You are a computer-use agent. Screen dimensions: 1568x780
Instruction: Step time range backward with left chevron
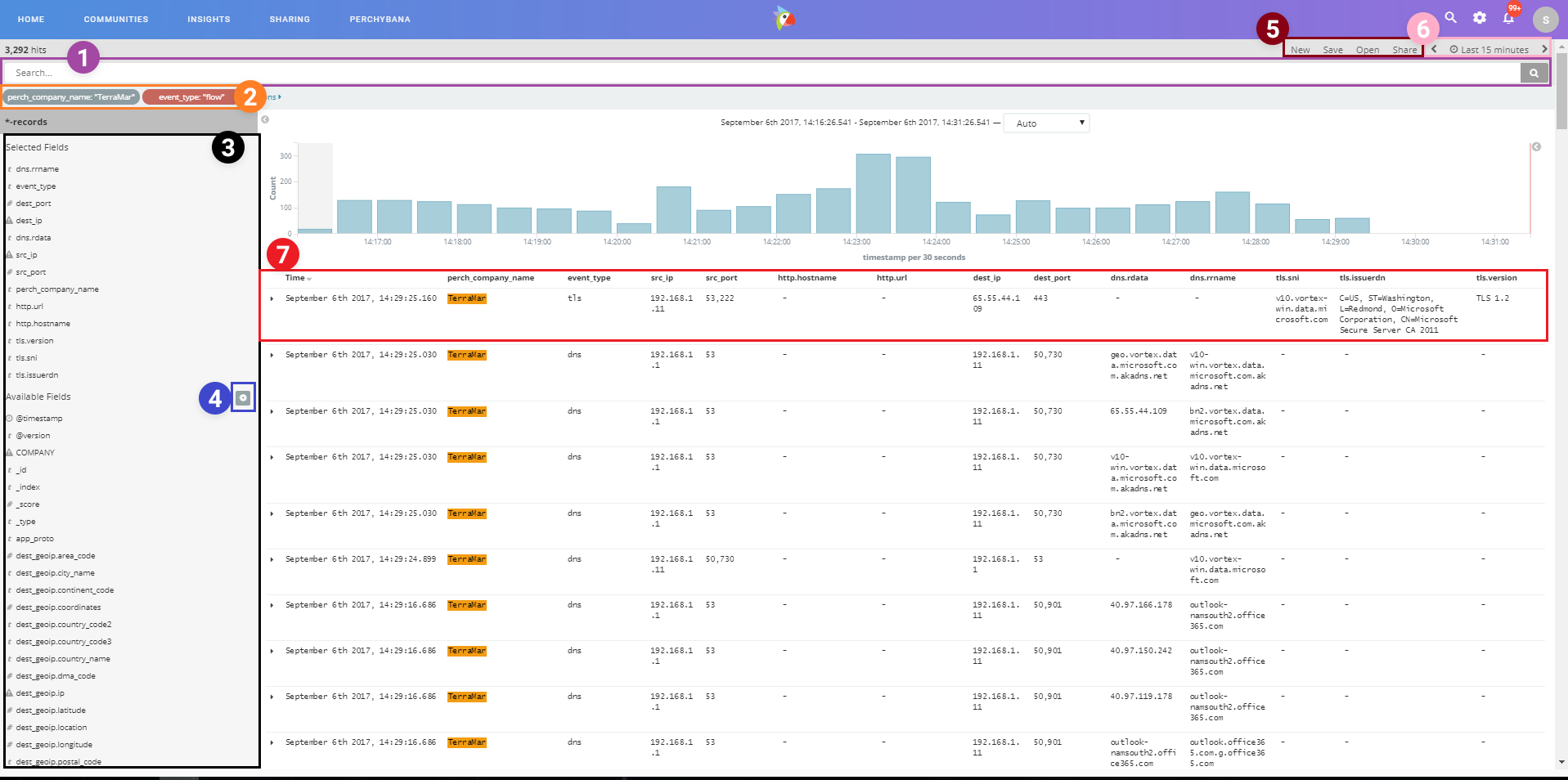click(1434, 49)
